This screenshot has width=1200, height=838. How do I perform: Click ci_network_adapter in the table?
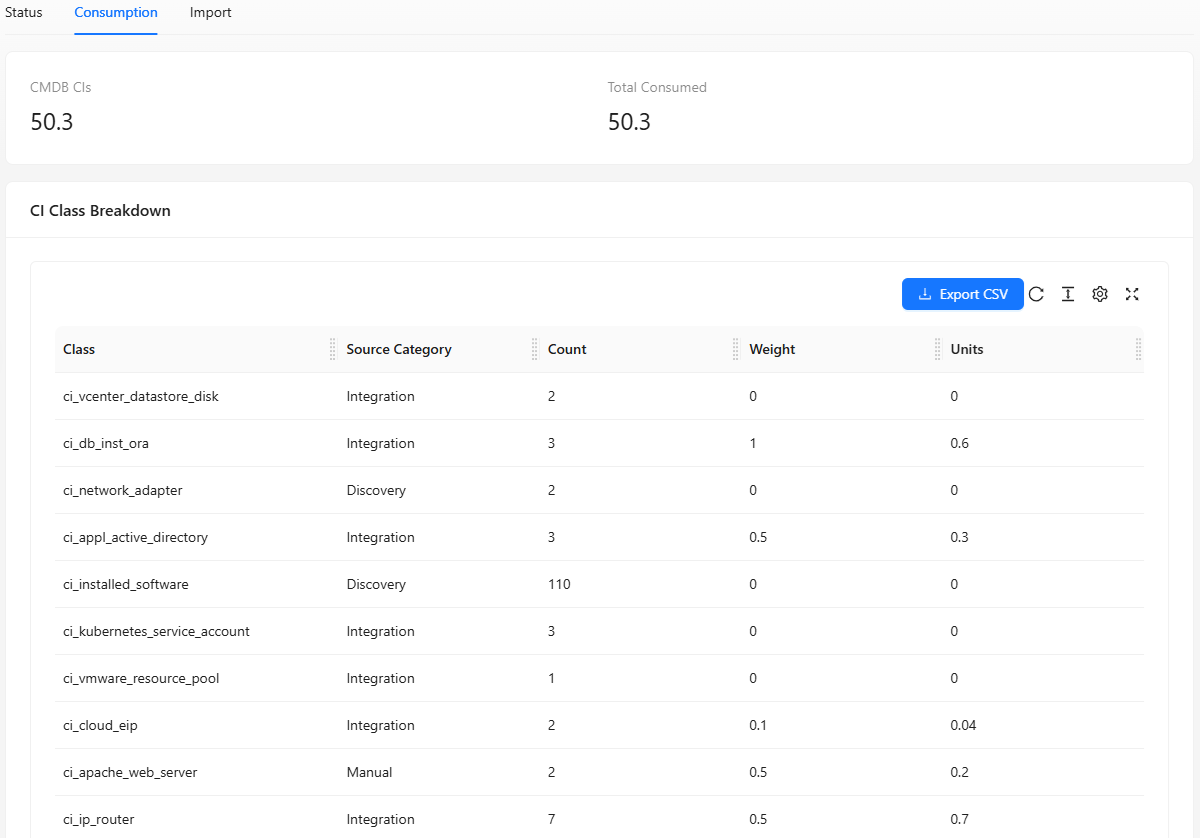click(123, 490)
